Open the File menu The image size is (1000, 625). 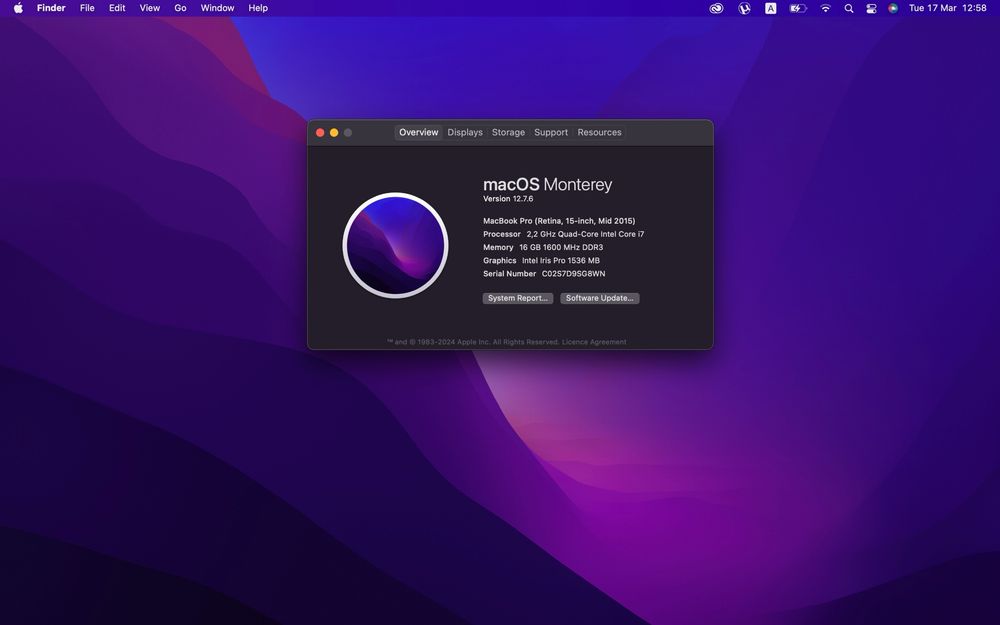pyautogui.click(x=87, y=8)
